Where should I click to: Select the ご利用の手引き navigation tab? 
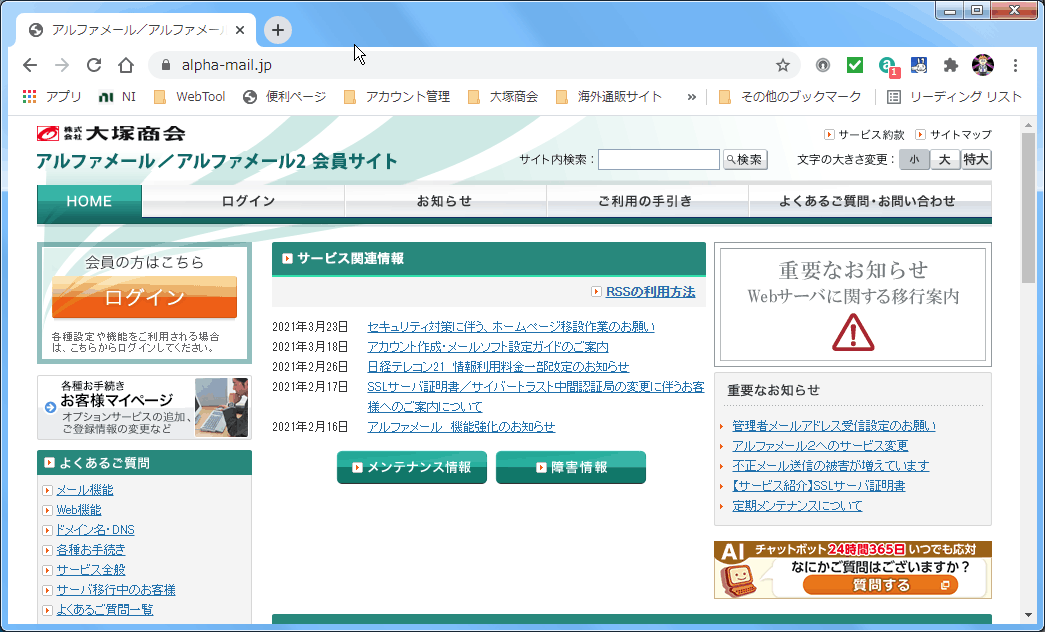pyautogui.click(x=648, y=201)
